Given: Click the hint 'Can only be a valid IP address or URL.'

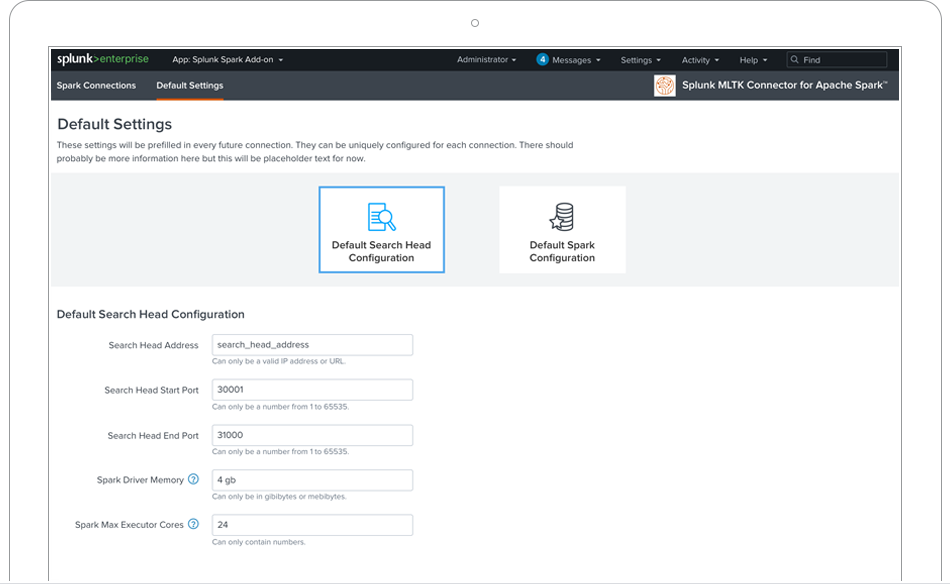Looking at the screenshot, I should click(x=279, y=361).
